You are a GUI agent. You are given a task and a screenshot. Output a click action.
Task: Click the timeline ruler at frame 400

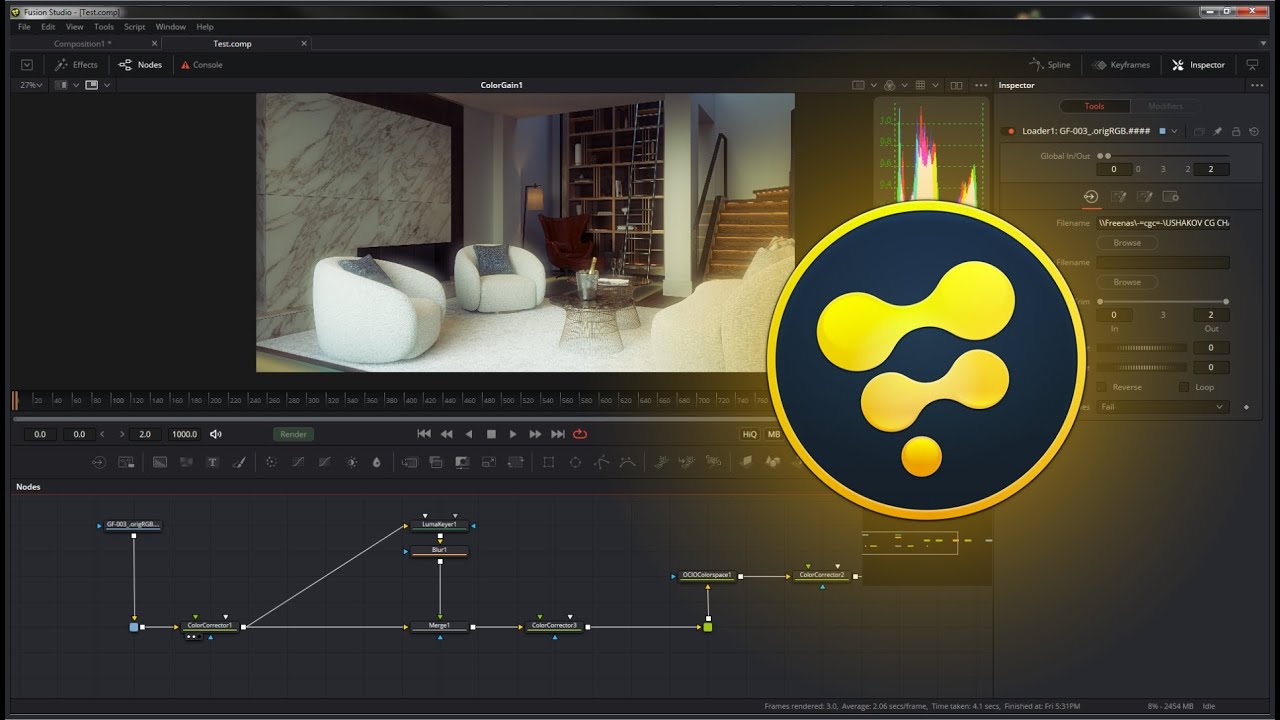pos(412,400)
